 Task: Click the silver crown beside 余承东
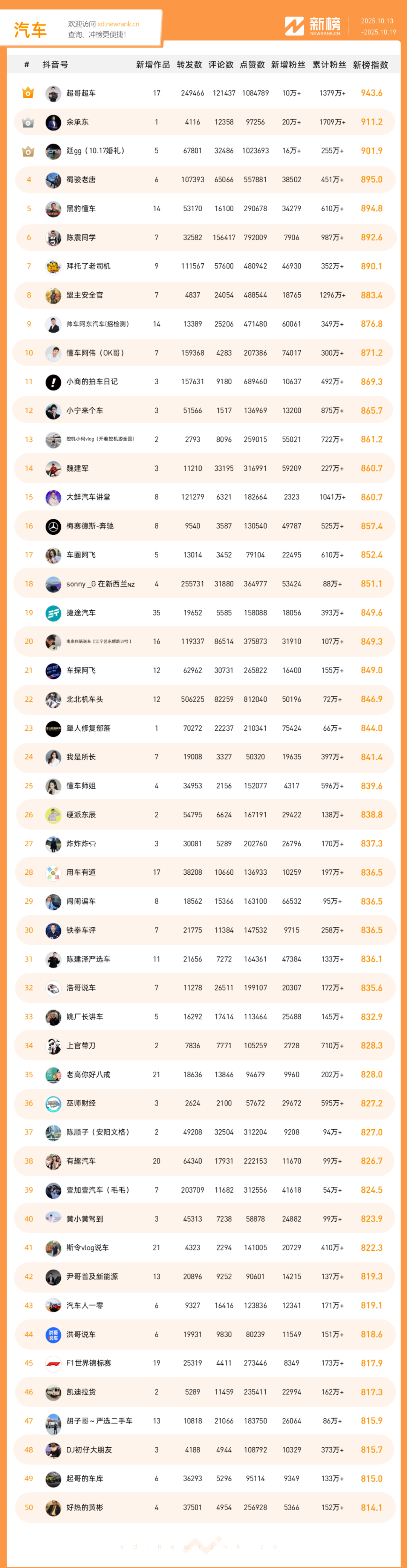pyautogui.click(x=28, y=122)
